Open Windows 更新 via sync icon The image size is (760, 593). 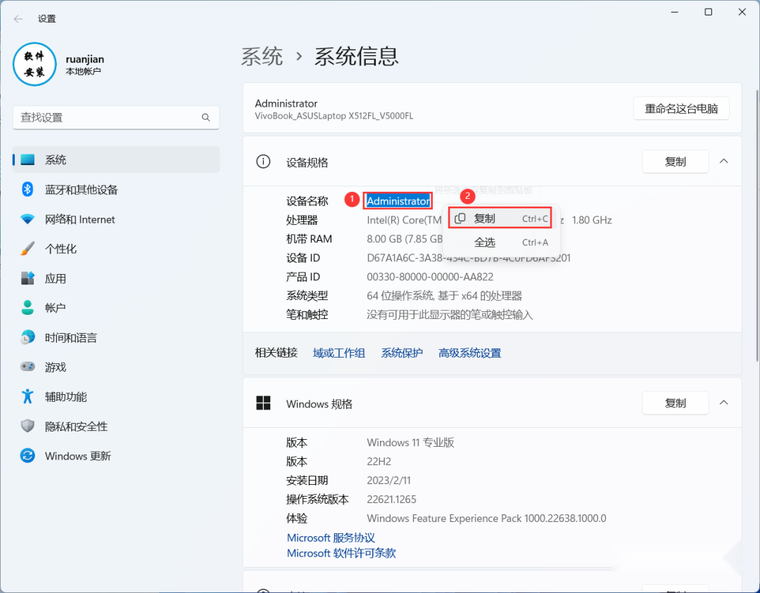point(28,455)
